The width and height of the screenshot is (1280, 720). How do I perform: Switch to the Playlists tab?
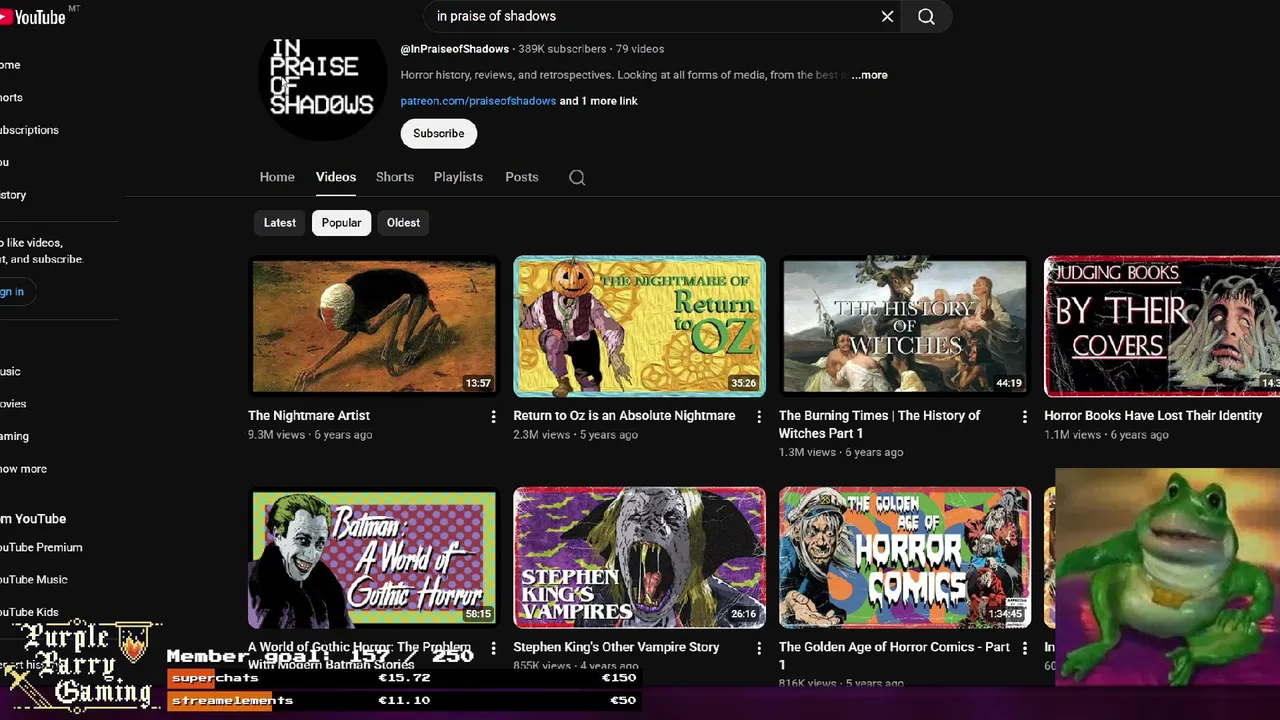point(458,177)
